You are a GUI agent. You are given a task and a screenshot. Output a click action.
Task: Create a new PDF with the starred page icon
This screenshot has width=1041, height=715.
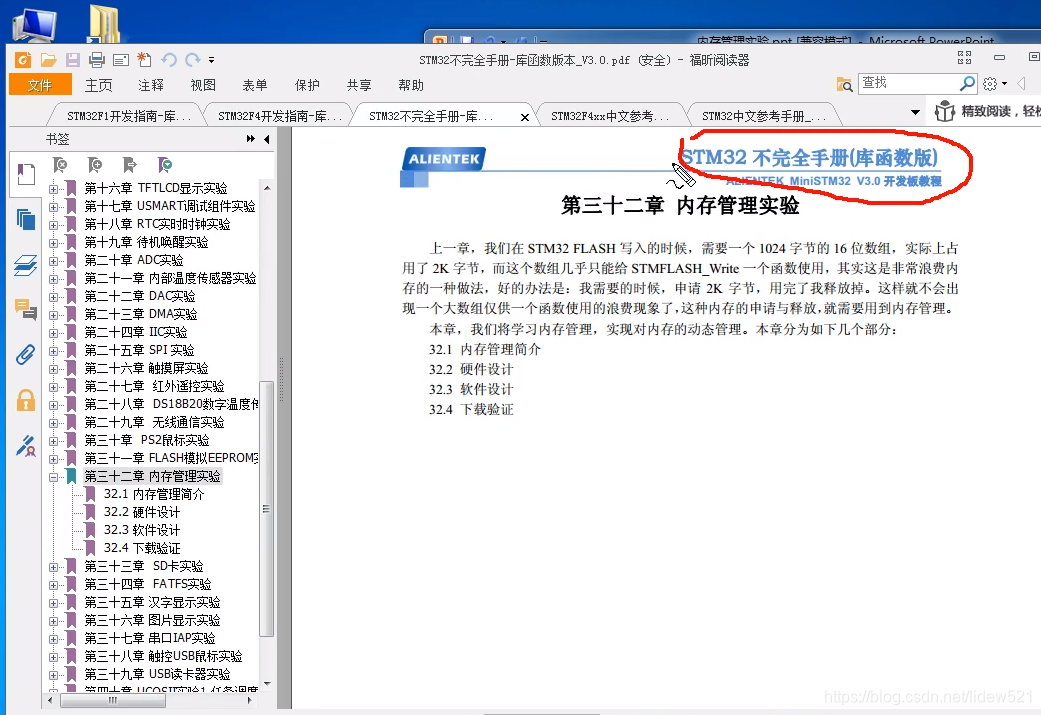click(144, 60)
